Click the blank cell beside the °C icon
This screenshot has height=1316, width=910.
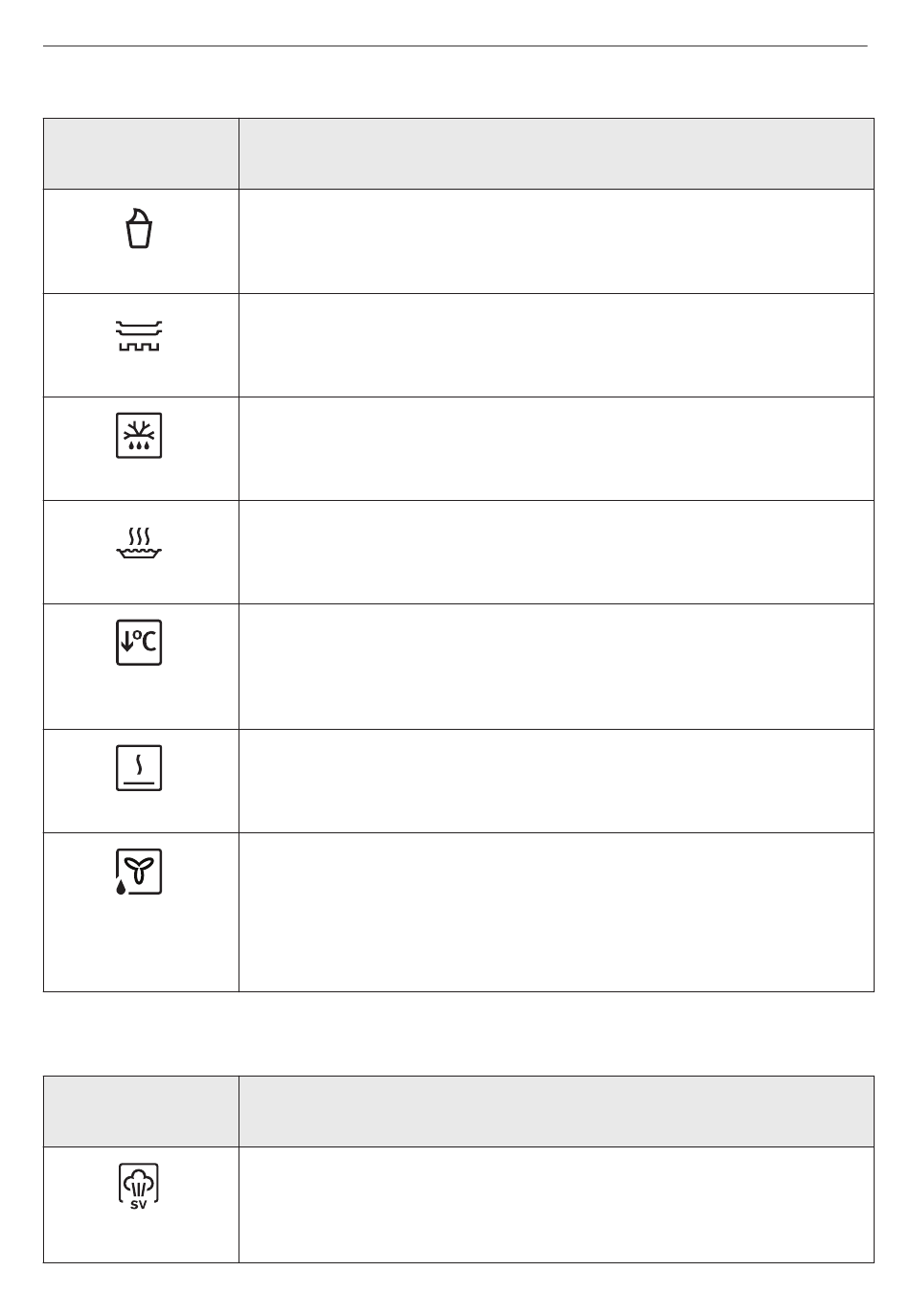click(557, 667)
